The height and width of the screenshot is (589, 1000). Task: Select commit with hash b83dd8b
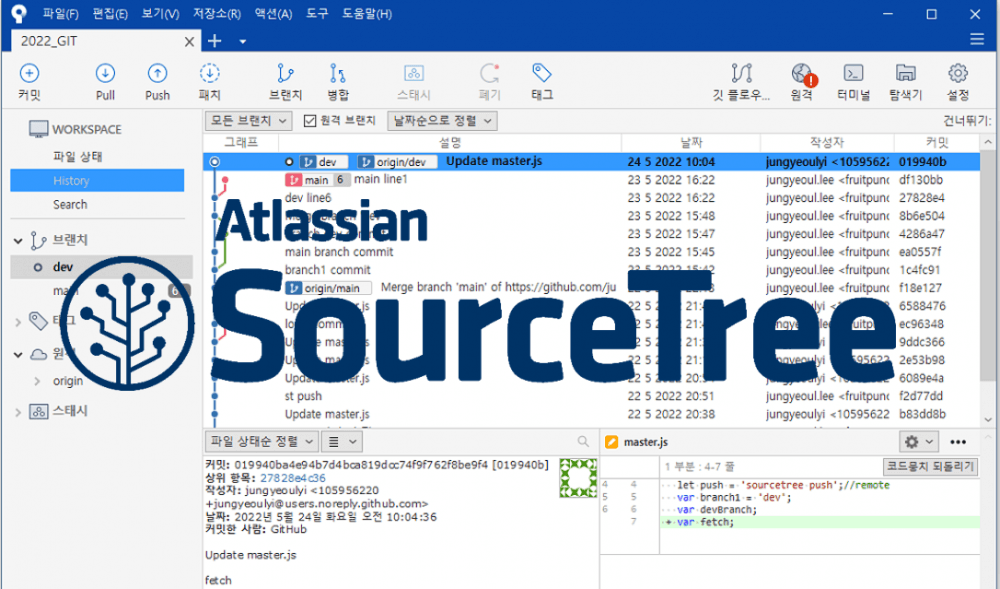point(591,414)
